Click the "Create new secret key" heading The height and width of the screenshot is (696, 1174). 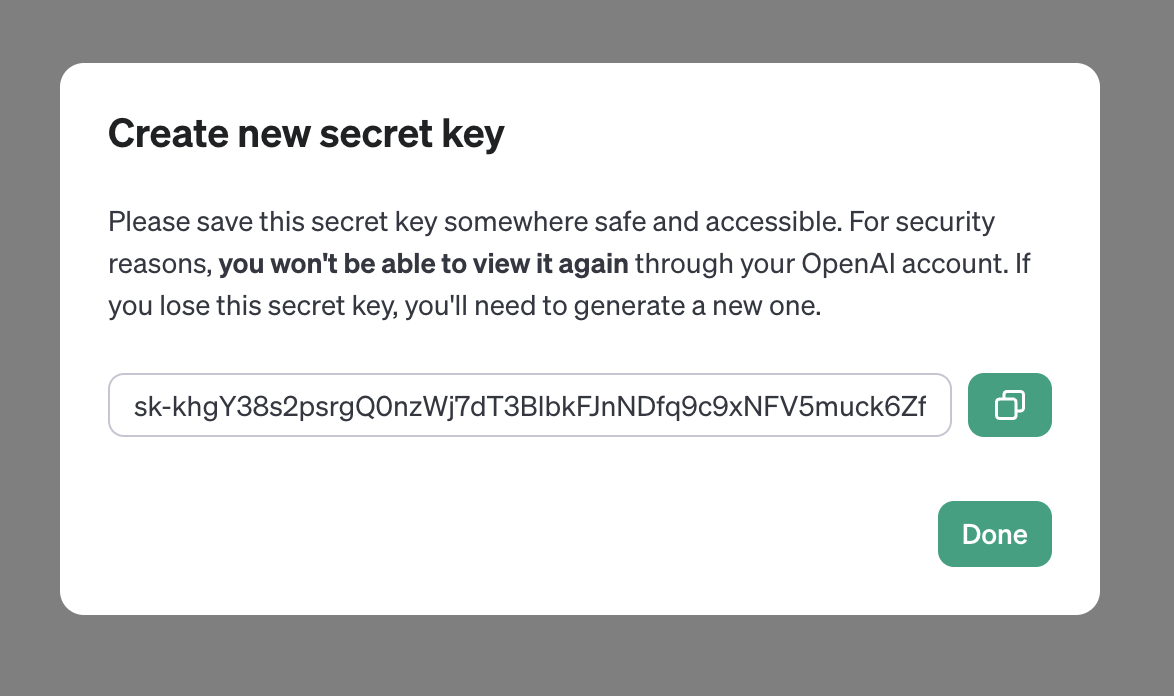pyautogui.click(x=306, y=134)
